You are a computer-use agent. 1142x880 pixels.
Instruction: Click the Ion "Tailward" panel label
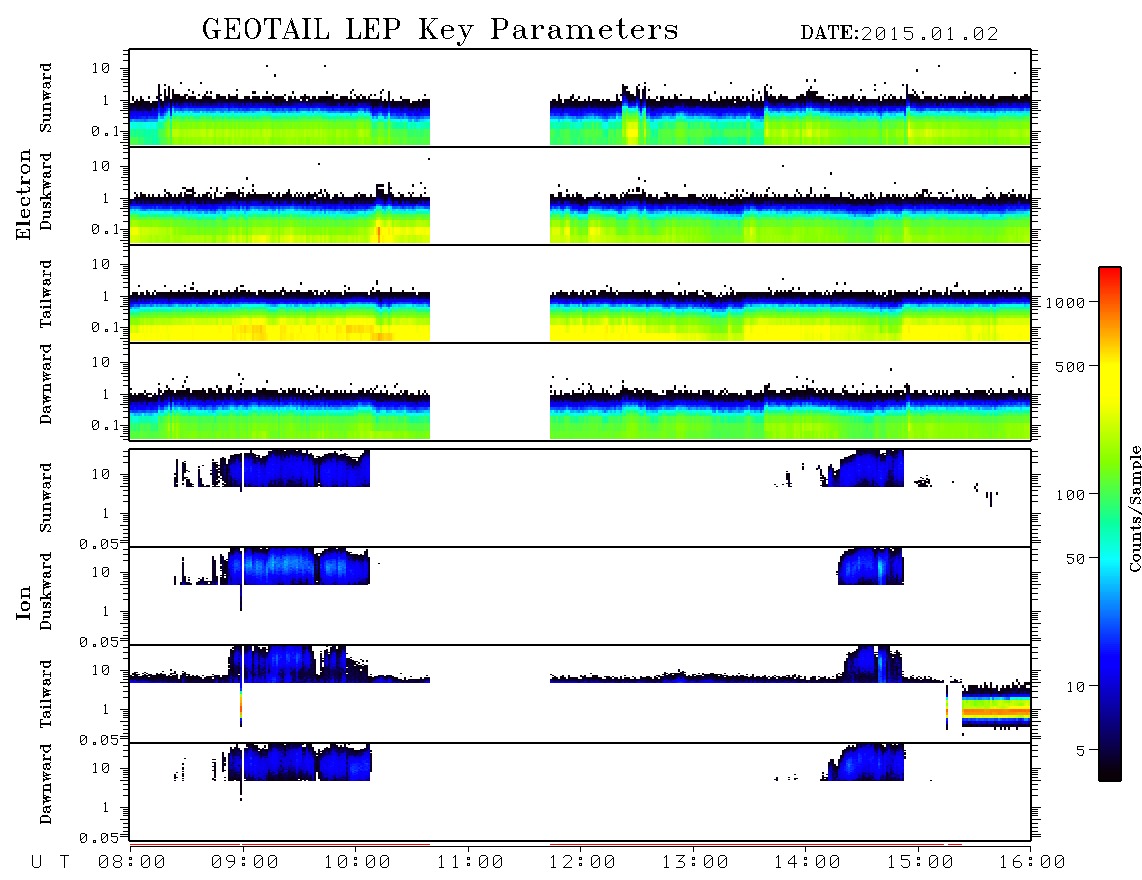46,694
